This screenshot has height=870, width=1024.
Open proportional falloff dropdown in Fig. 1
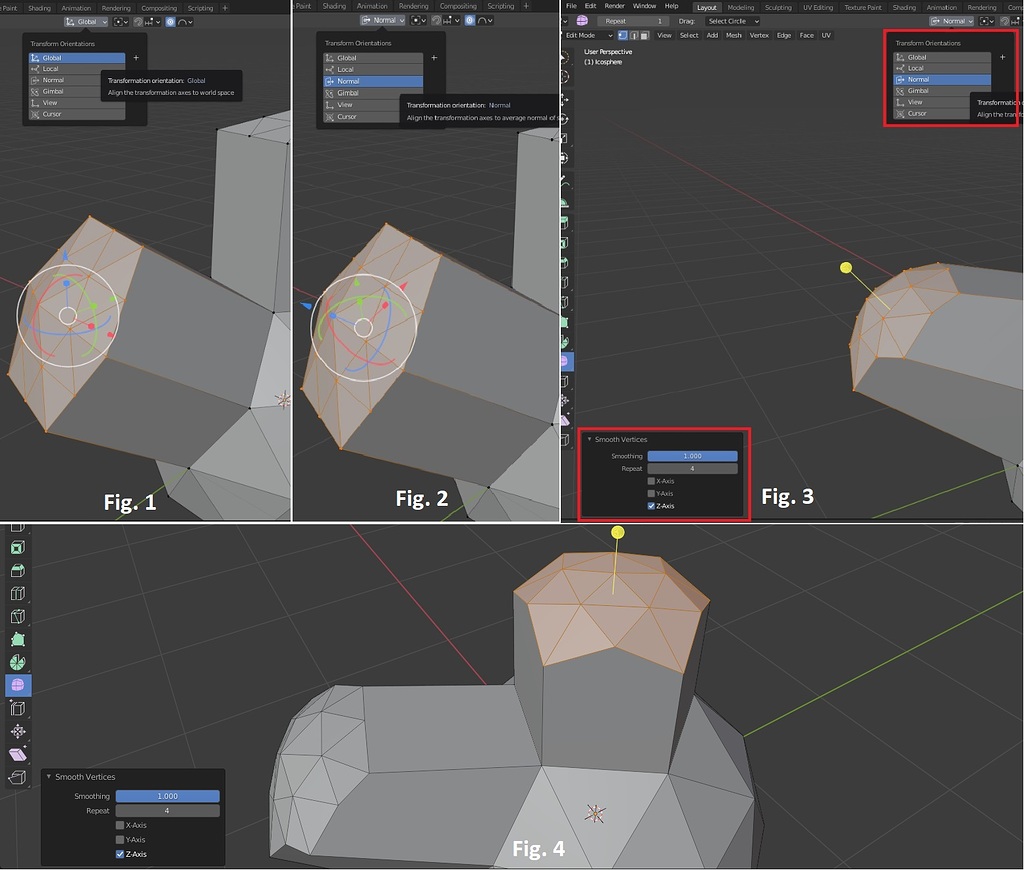[185, 22]
